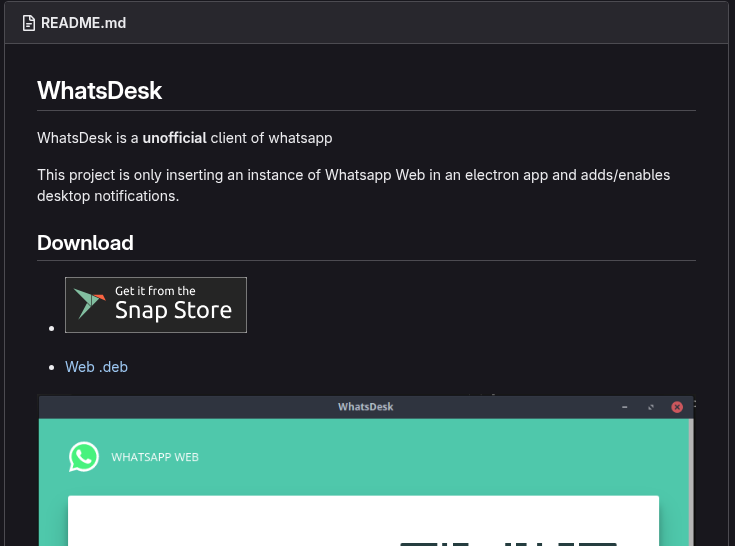Click the README.md file icon
735x546 pixels.
click(29, 23)
